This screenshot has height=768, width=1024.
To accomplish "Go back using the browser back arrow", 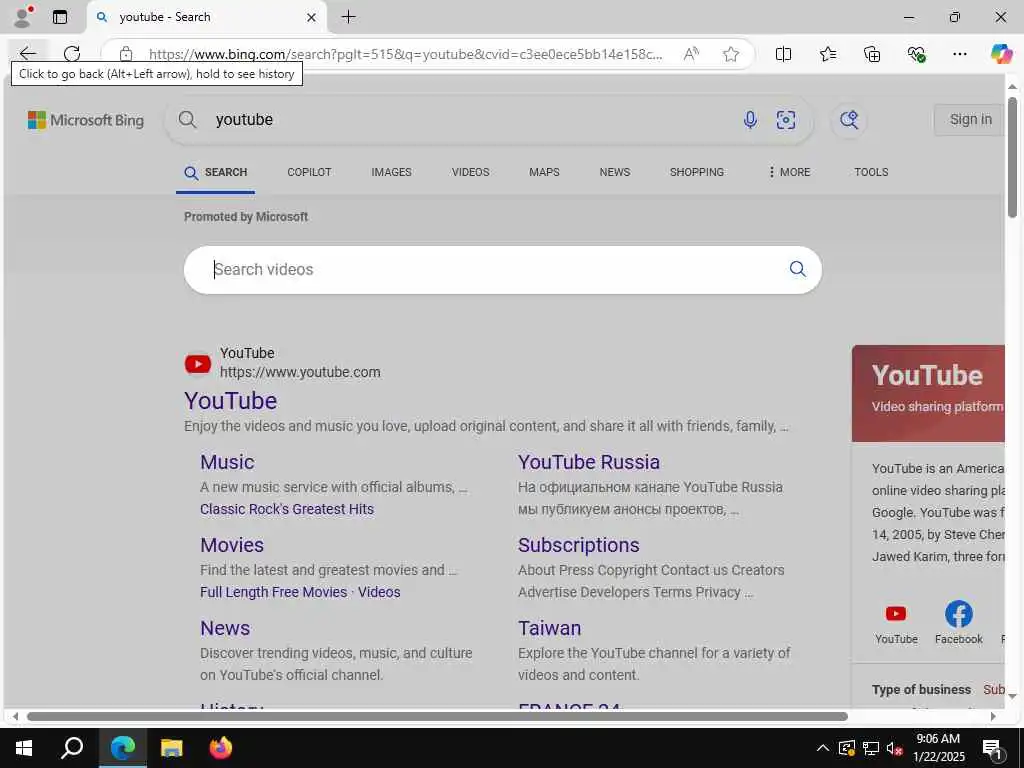I will pos(27,54).
